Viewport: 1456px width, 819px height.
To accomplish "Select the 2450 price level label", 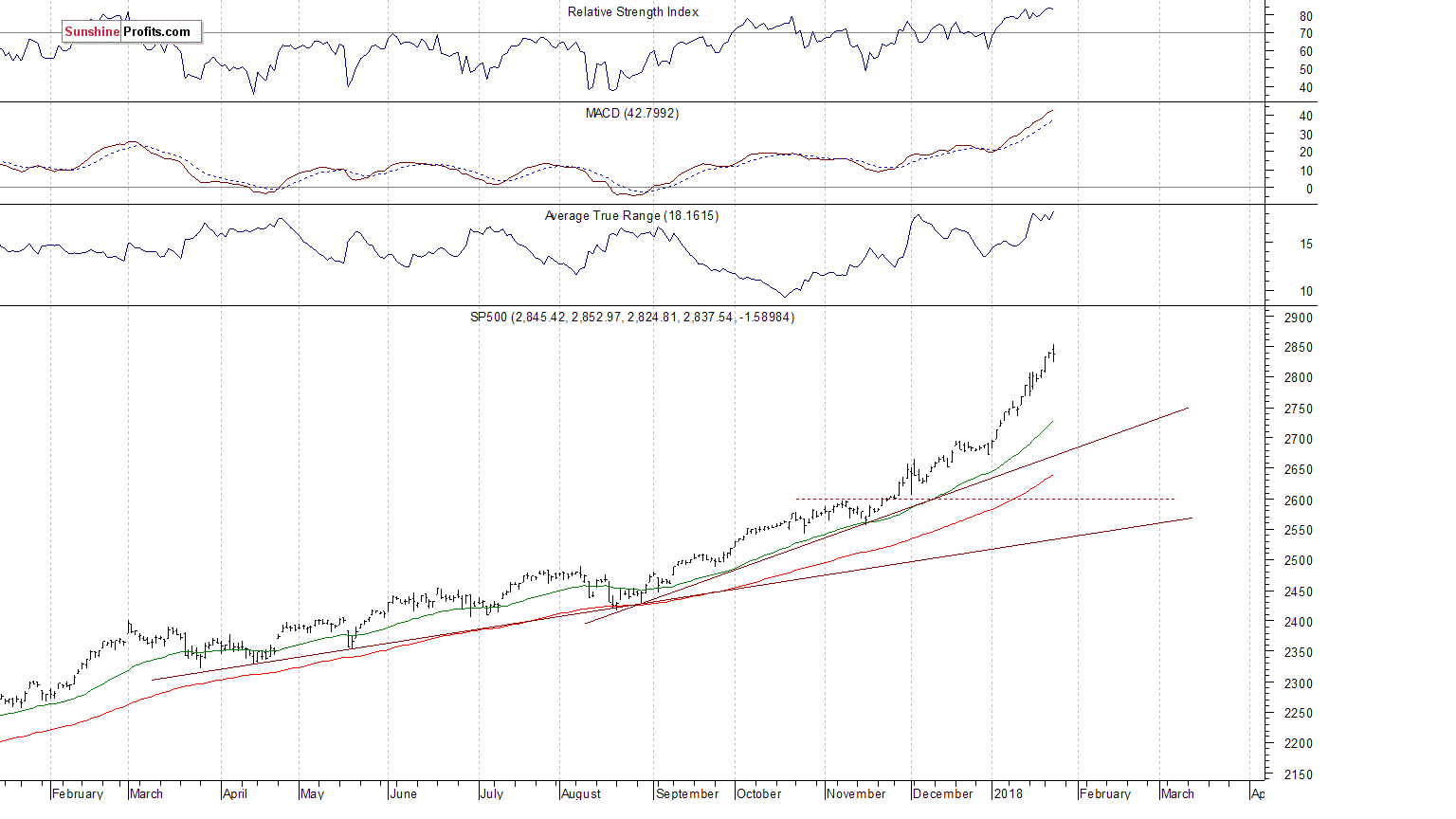I will pyautogui.click(x=1300, y=592).
